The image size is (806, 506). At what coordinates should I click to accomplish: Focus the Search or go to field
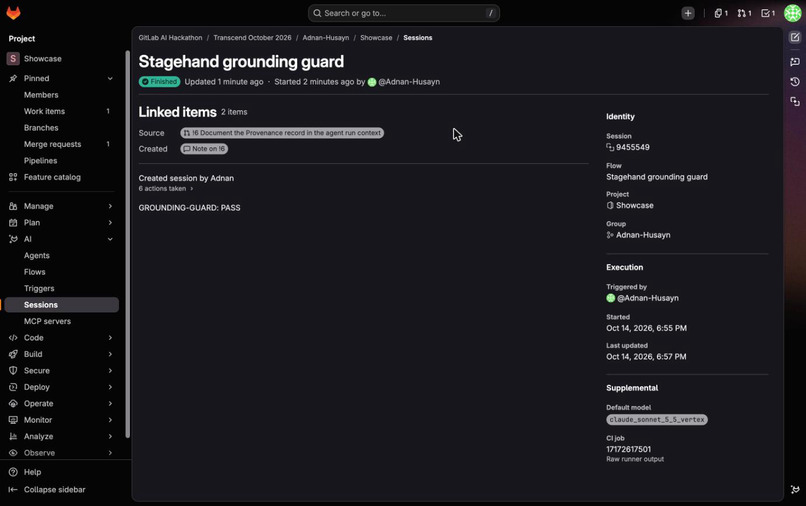404,13
